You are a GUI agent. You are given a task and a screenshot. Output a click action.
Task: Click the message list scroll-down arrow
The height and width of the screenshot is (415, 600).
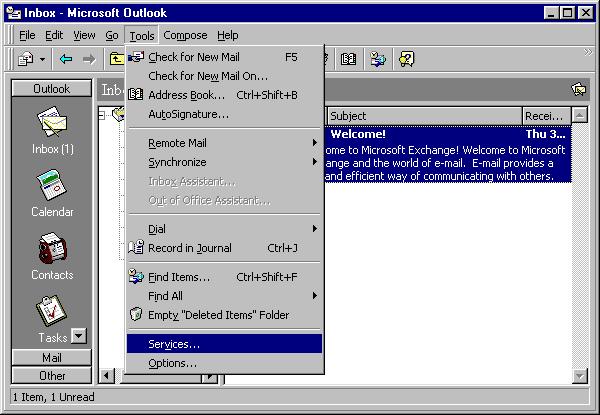point(580,376)
